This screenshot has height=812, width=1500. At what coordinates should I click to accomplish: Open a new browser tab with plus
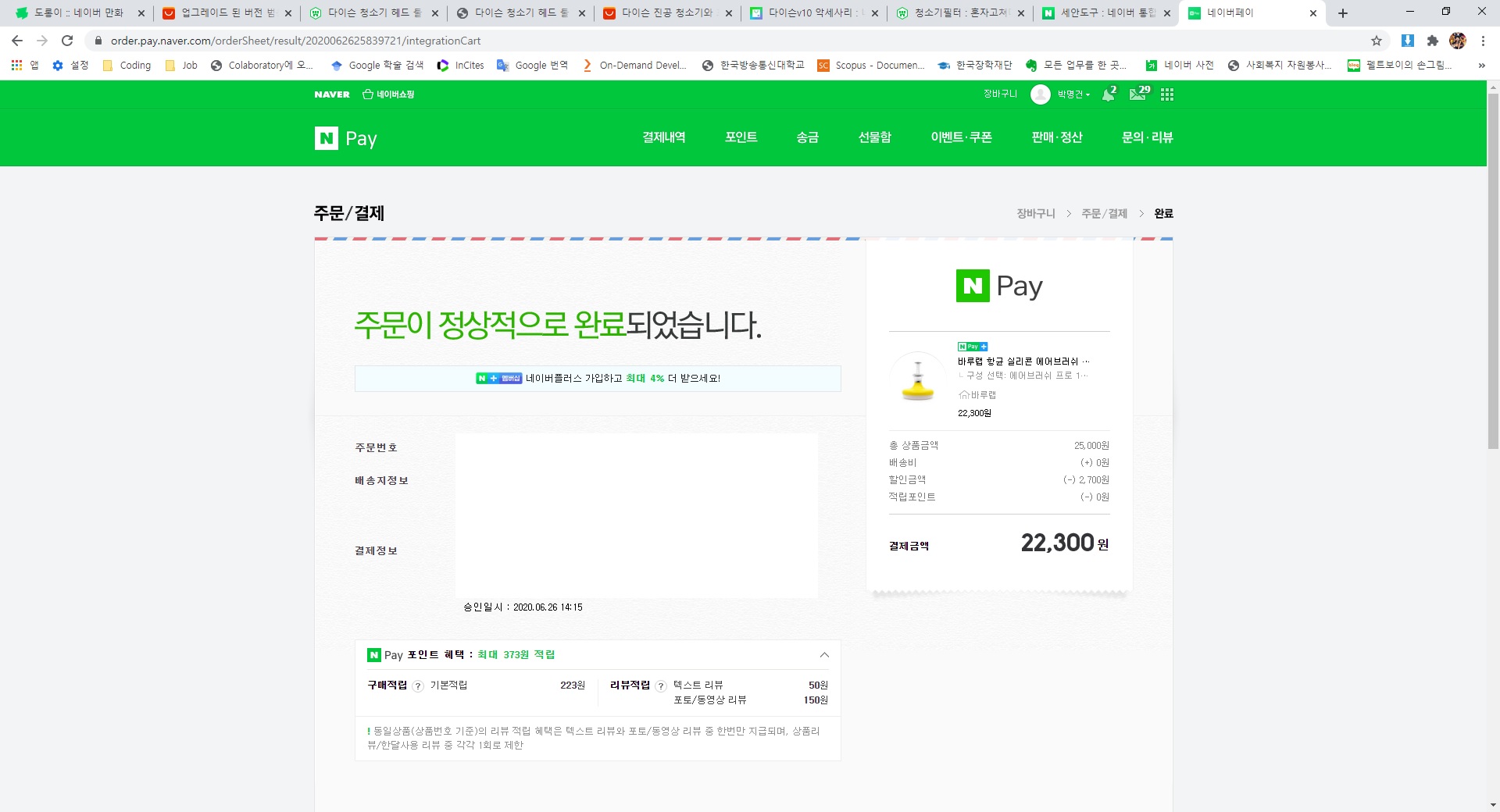(1343, 13)
